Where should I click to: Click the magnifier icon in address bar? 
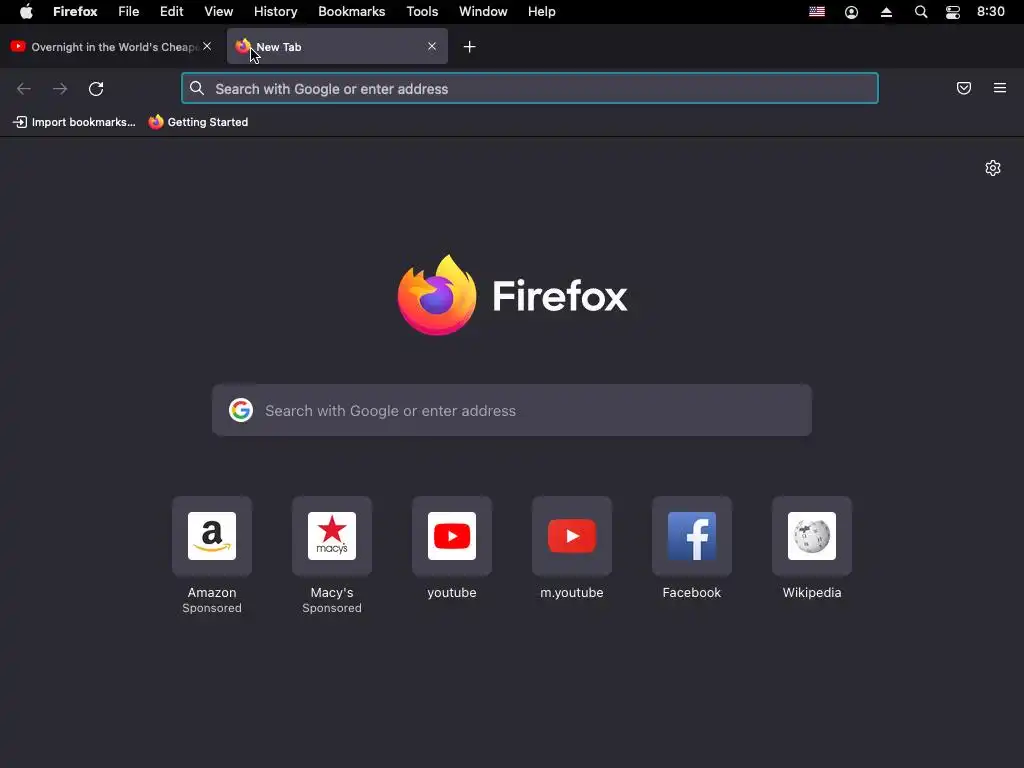197,88
